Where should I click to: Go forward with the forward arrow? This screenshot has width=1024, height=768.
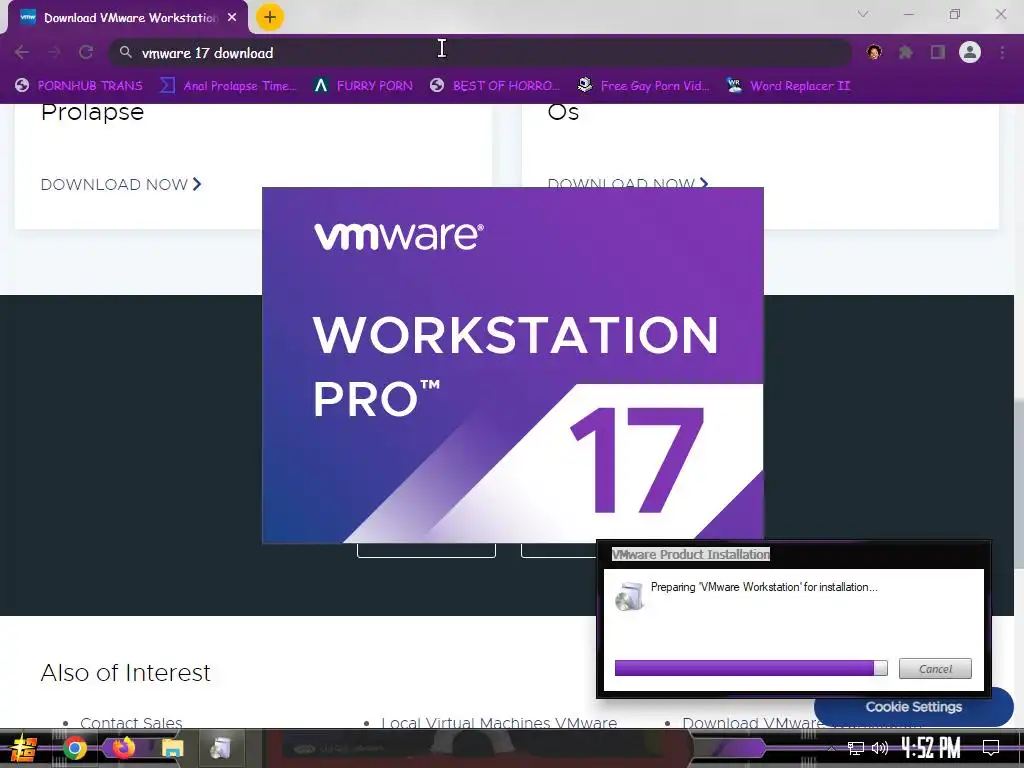pos(54,52)
